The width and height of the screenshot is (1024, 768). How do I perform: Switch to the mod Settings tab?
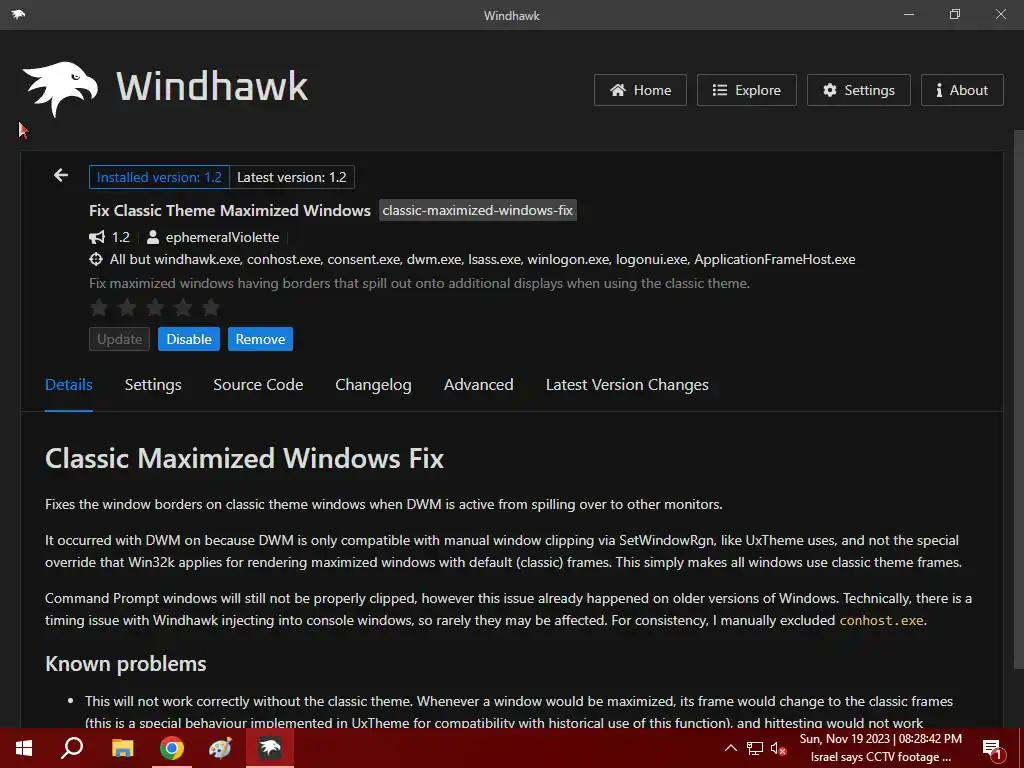click(x=153, y=385)
